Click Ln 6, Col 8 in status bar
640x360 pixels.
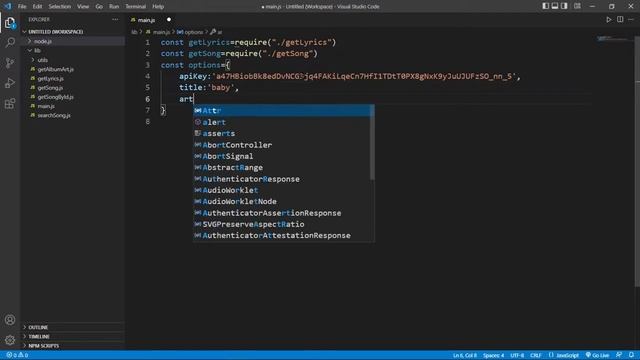pos(464,356)
